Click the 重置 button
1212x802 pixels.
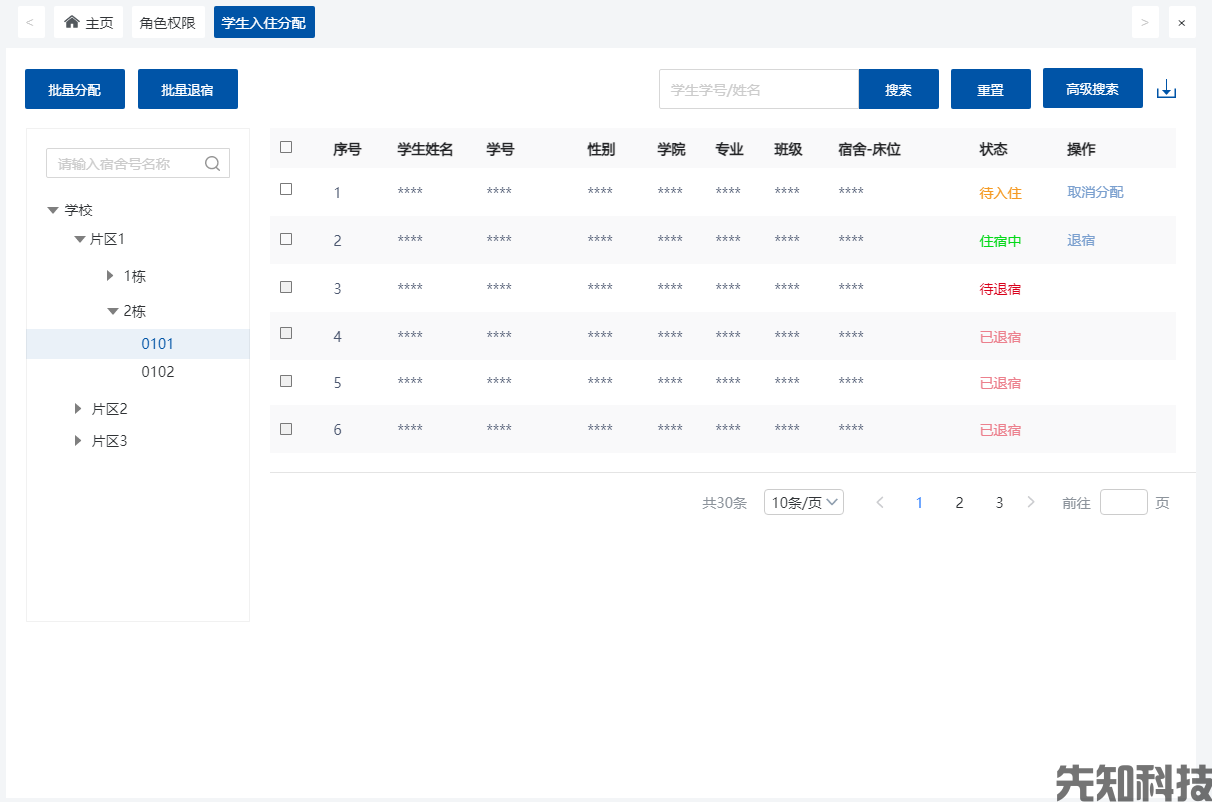(991, 89)
